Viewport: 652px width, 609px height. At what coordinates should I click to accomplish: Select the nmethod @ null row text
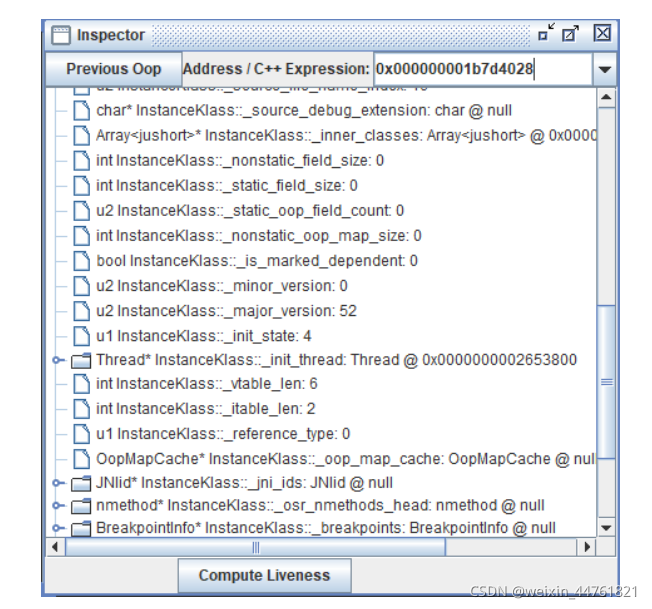(x=320, y=505)
